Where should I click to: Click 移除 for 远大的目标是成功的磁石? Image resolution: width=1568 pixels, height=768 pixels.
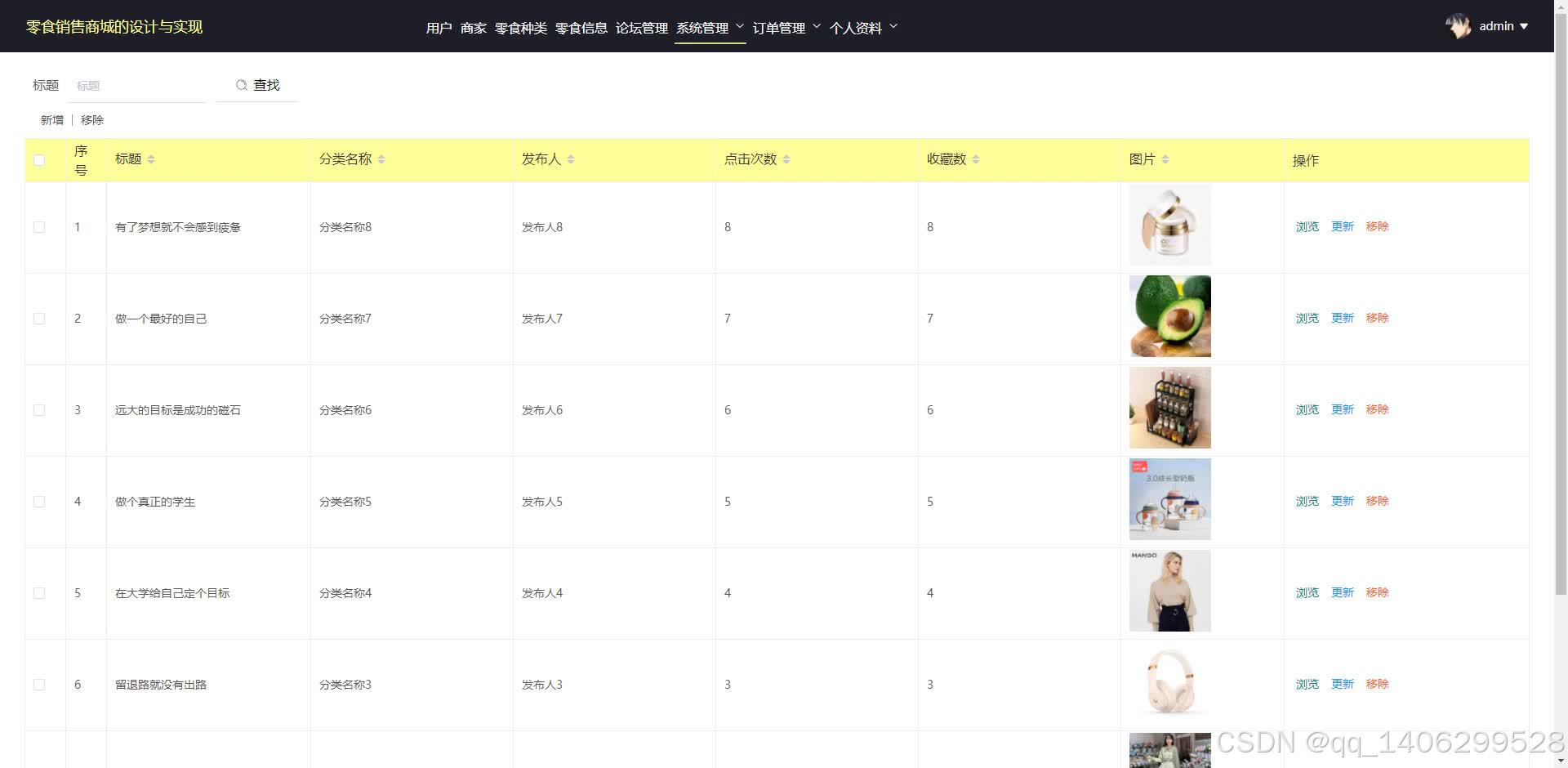[1378, 409]
